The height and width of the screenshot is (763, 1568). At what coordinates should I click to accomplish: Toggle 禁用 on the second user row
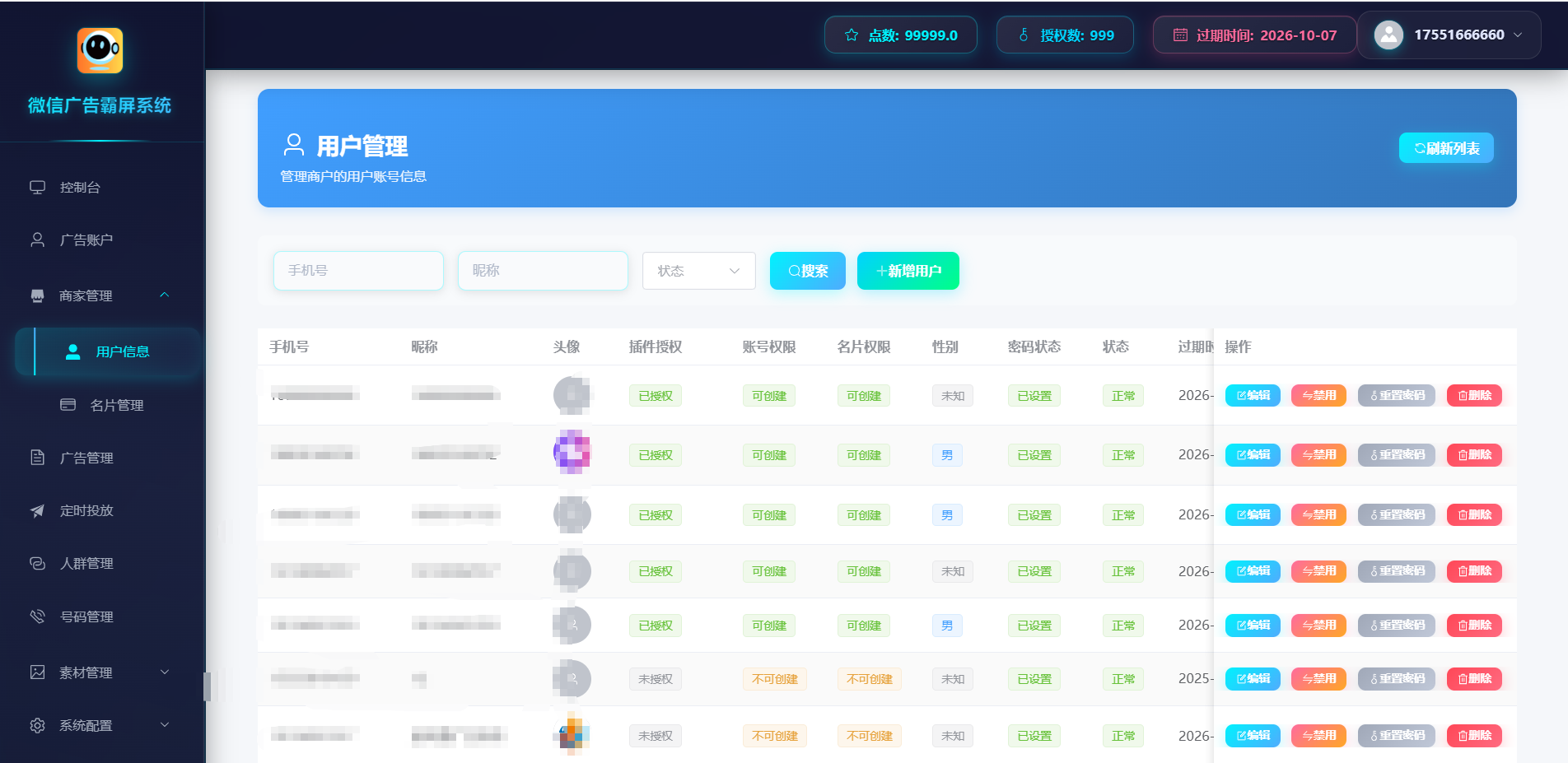point(1318,455)
